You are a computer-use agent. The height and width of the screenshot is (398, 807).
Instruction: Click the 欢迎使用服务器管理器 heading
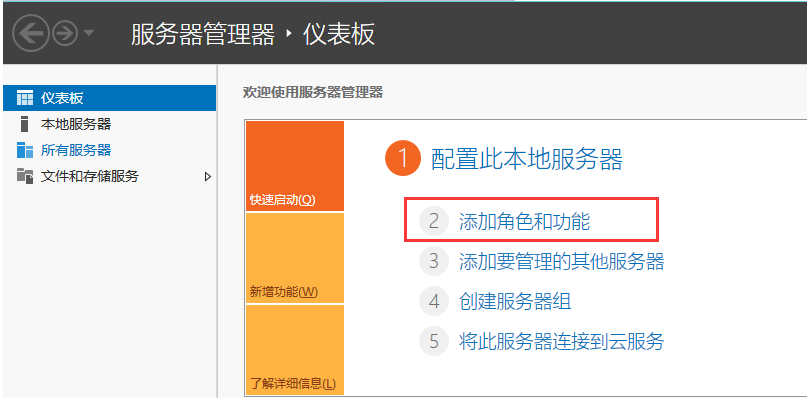point(312,93)
